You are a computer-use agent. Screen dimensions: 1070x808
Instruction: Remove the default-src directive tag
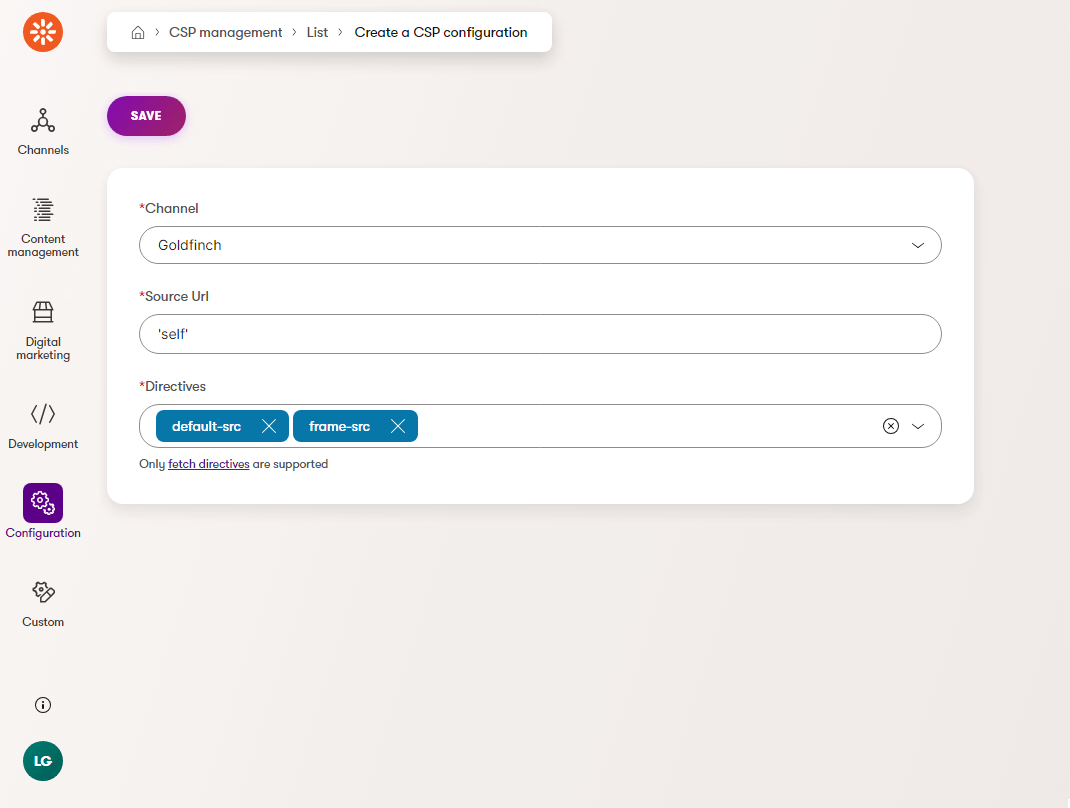tap(269, 426)
